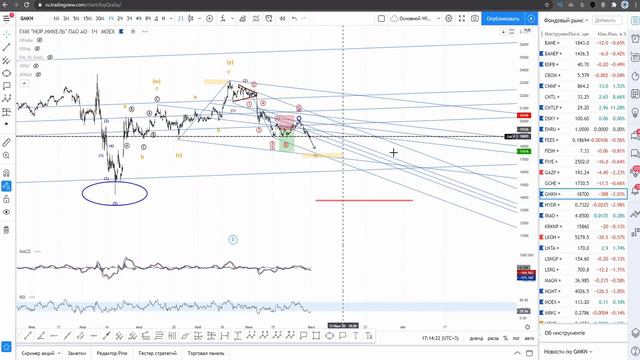Hide all drawings with the eye icon
This screenshot has width=640, height=360.
7,212
